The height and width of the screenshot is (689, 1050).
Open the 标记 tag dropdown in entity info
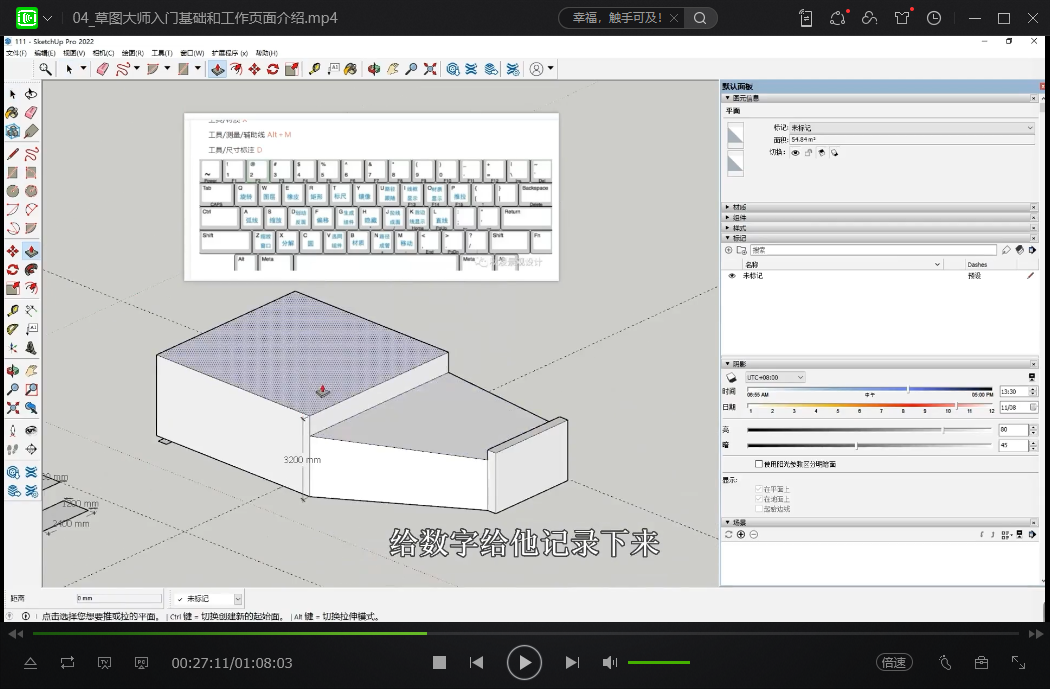912,128
